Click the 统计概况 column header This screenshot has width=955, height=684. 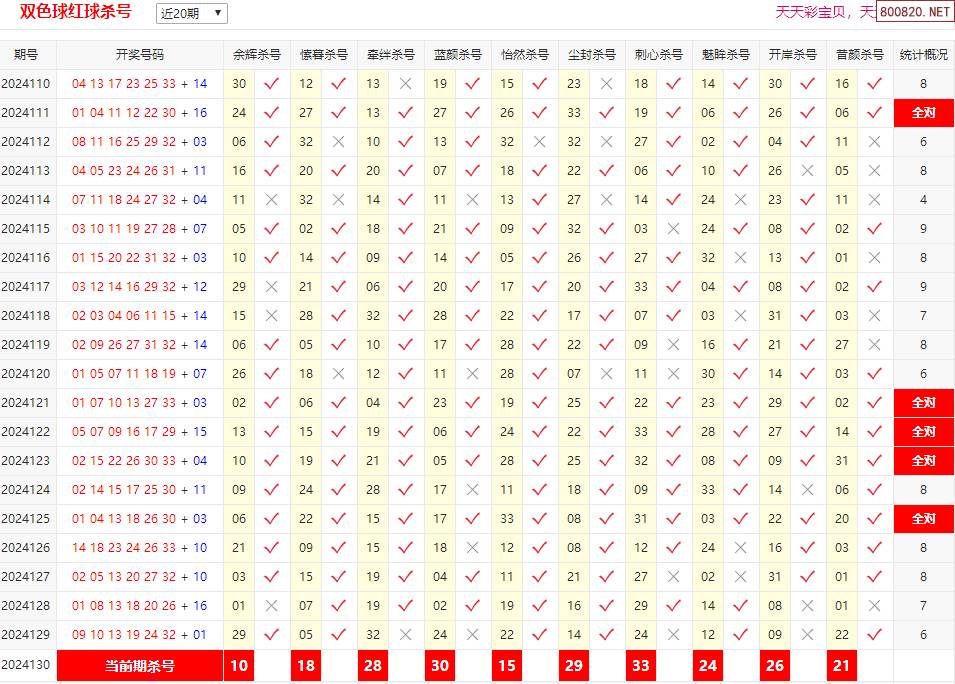pyautogui.click(x=923, y=55)
